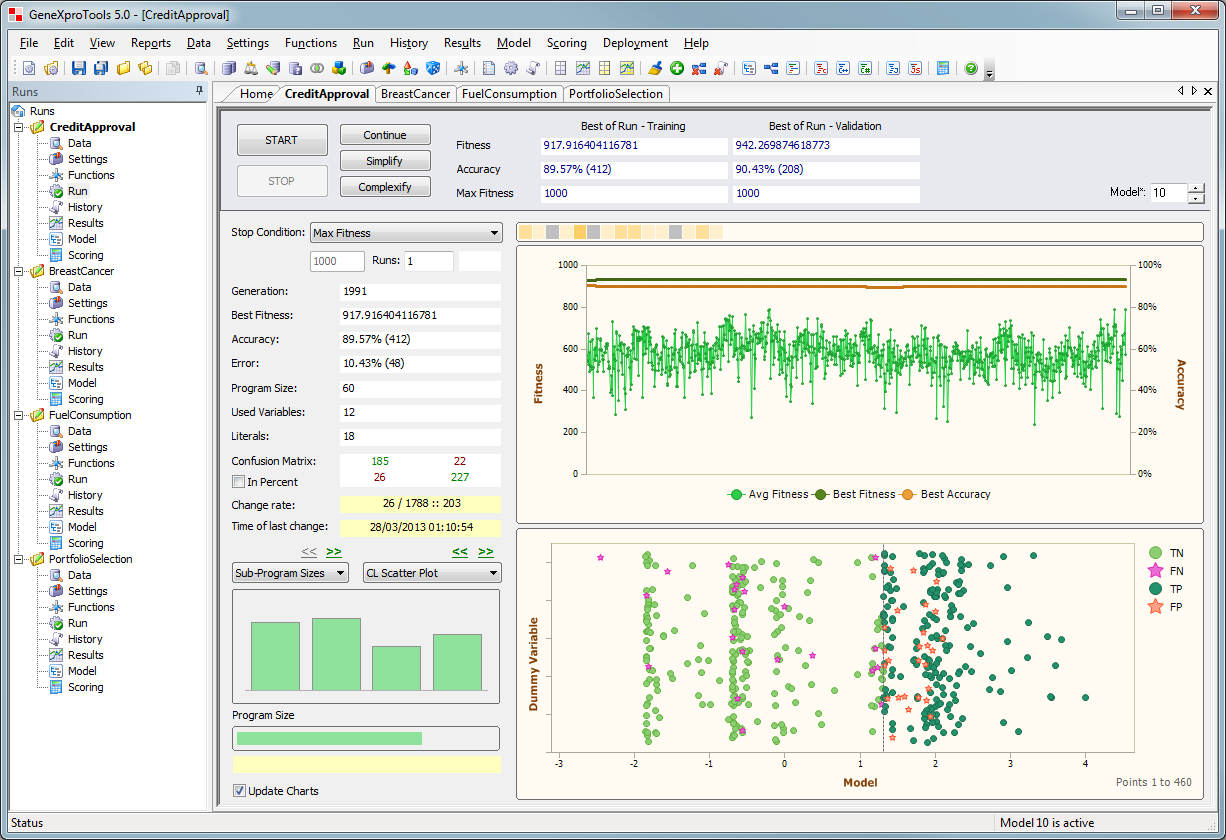The width and height of the screenshot is (1226, 840).
Task: Click the Simplify button
Action: coord(385,161)
